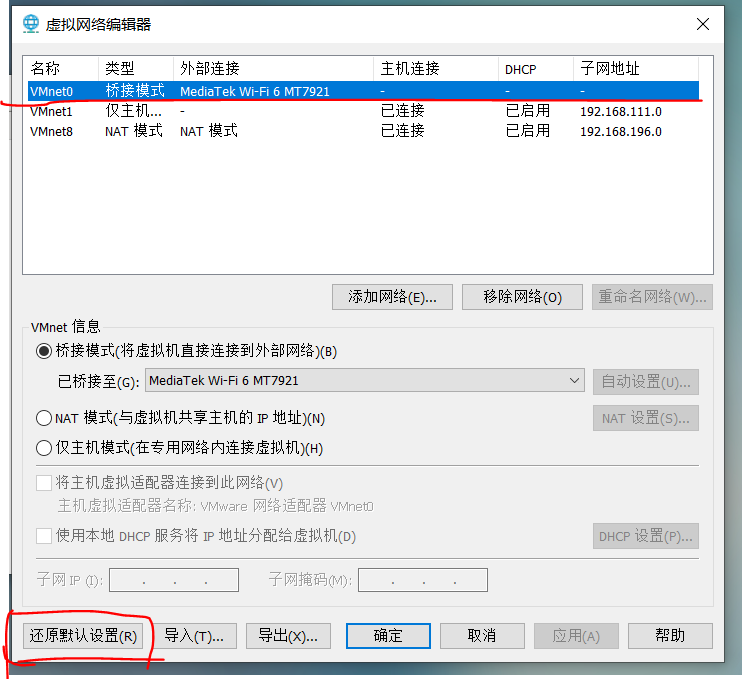Click the 导出(X)... button

pyautogui.click(x=288, y=636)
